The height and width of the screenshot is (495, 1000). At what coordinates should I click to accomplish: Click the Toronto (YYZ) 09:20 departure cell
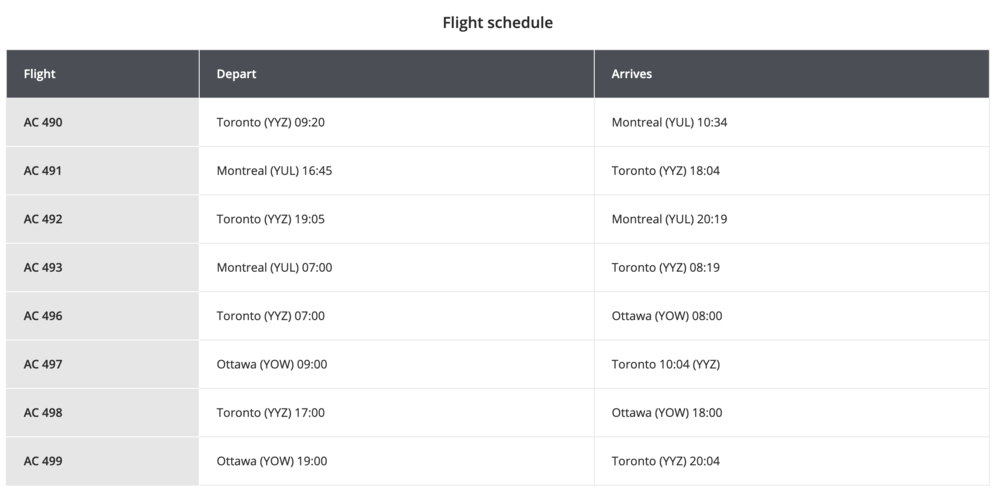pyautogui.click(x=270, y=122)
